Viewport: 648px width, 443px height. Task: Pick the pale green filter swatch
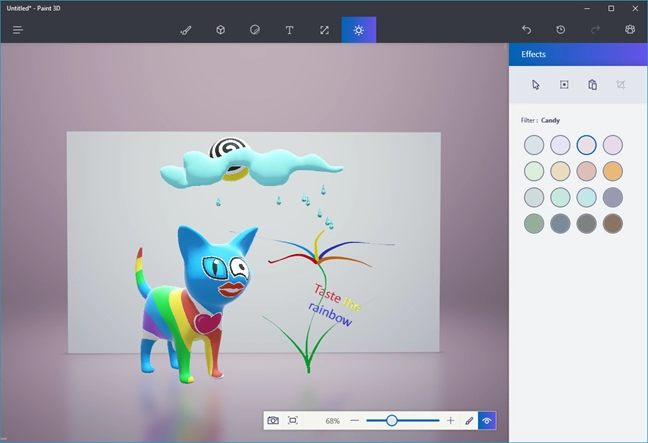pos(534,171)
